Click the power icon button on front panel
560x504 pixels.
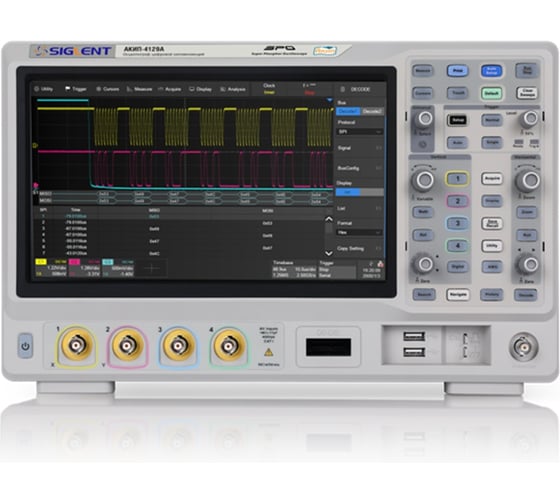(x=25, y=346)
